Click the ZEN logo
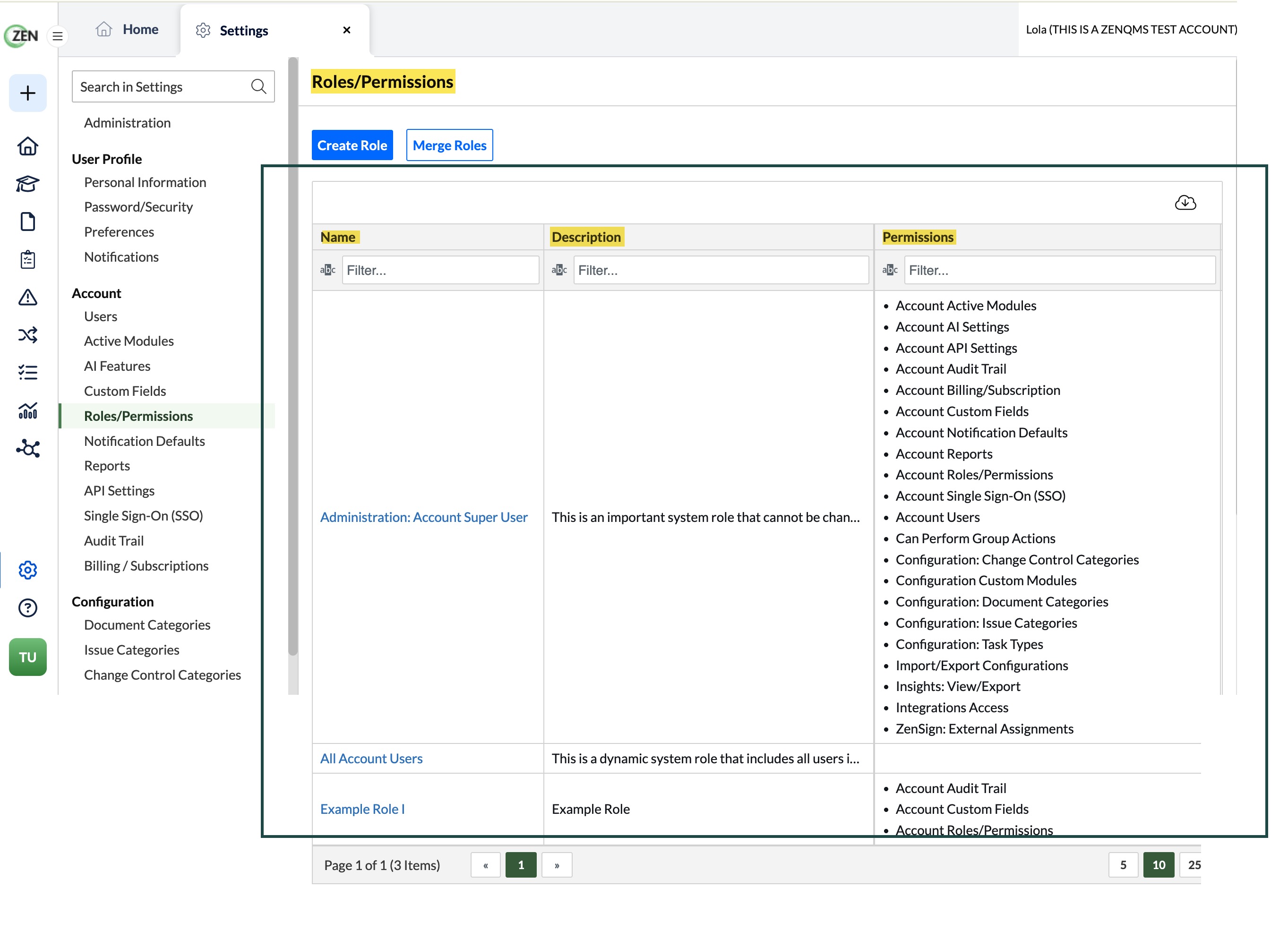This screenshot has width=1288, height=939. (x=22, y=36)
